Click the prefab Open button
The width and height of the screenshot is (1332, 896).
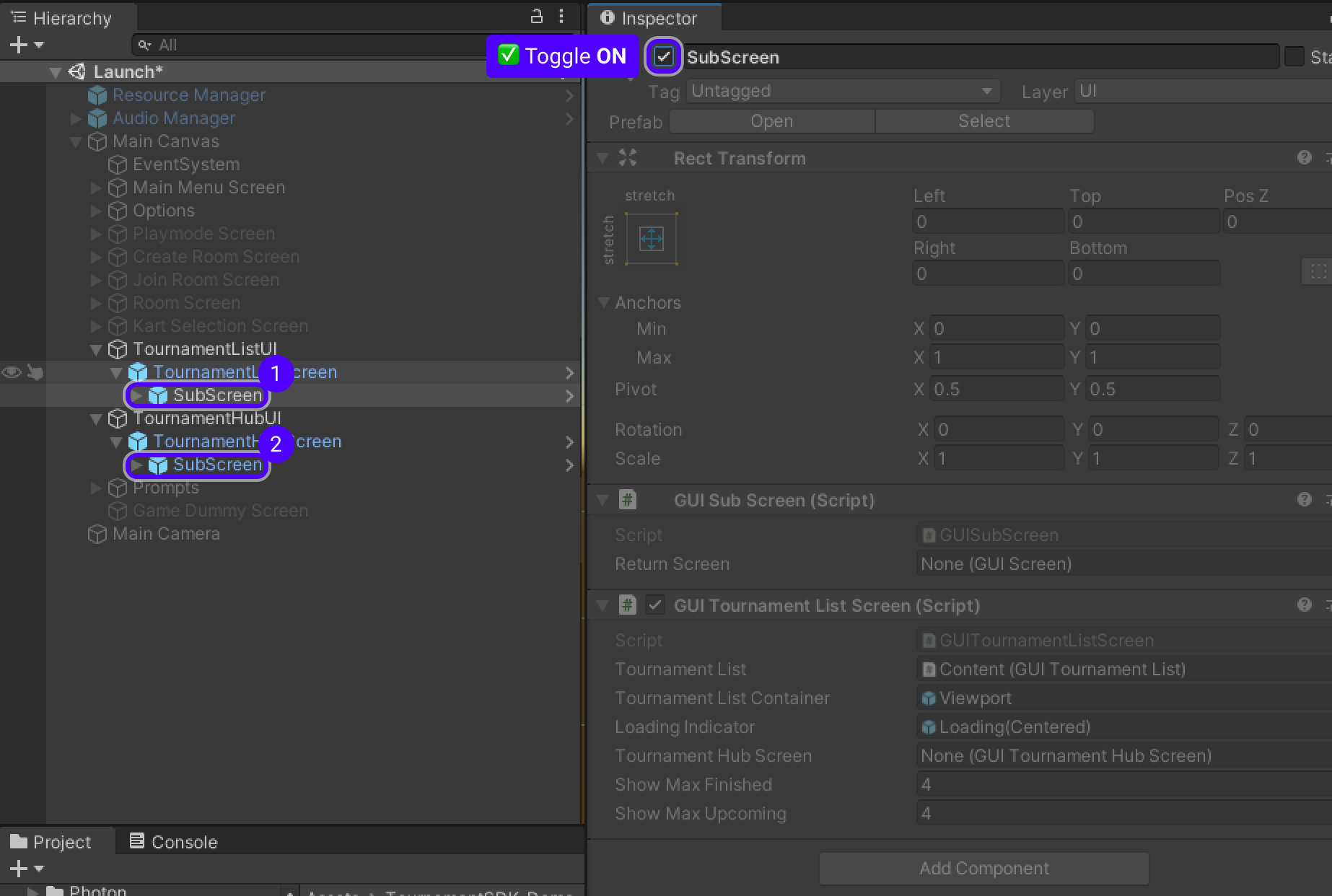click(771, 121)
